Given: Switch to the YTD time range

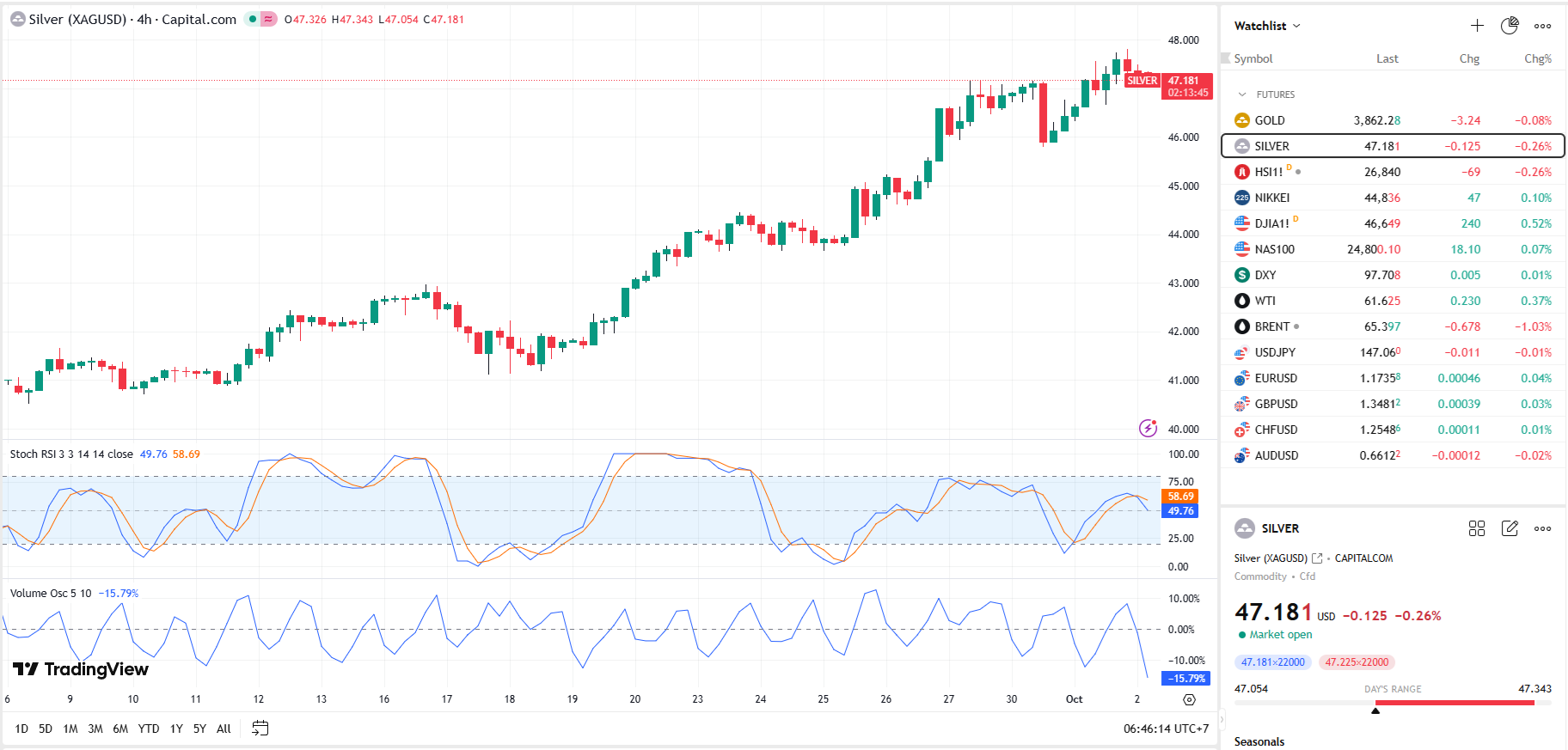Looking at the screenshot, I should click(149, 729).
